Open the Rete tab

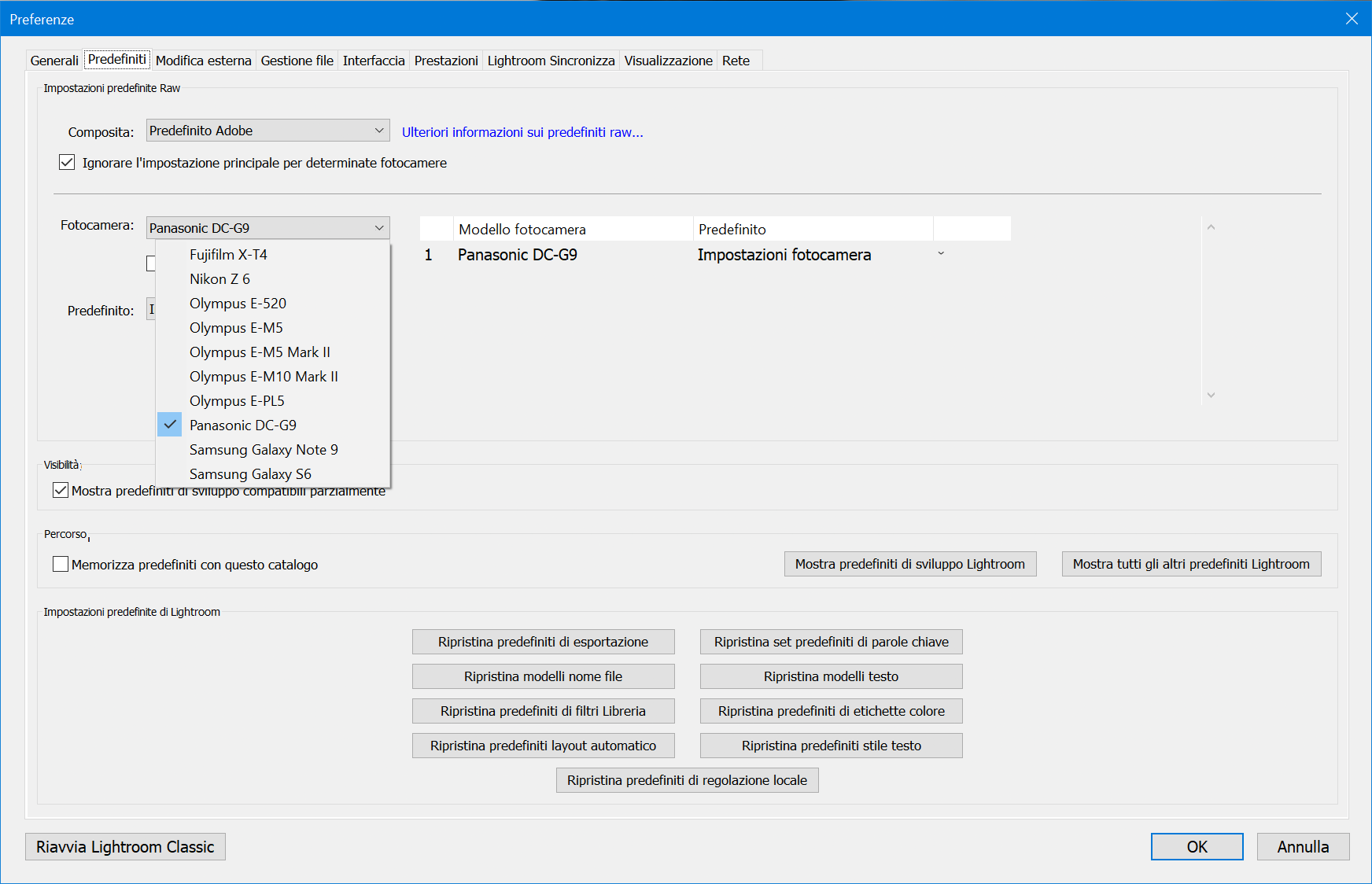(736, 61)
